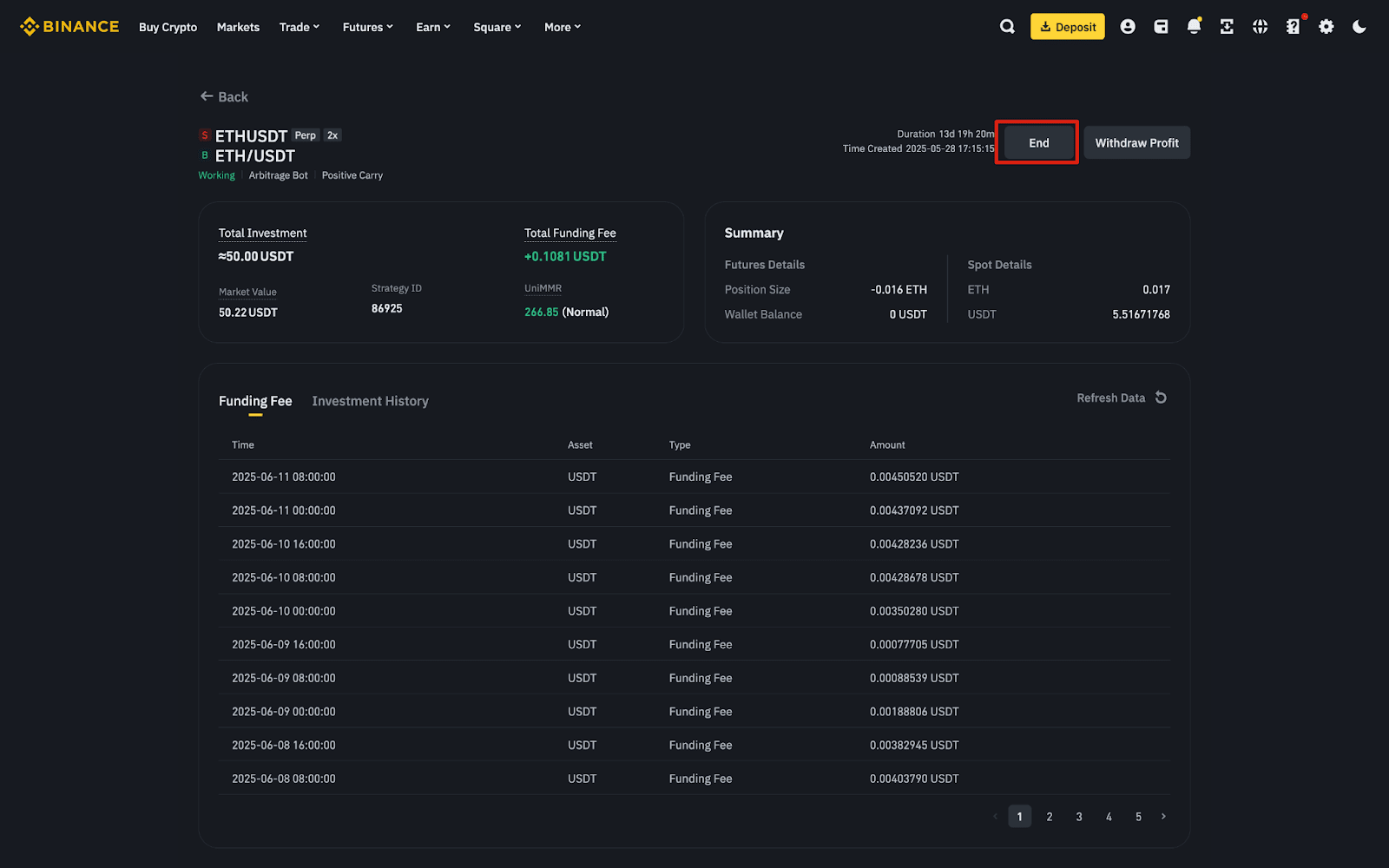Viewport: 1389px width, 868px height.
Task: Go to pagination page 4
Action: click(x=1109, y=816)
